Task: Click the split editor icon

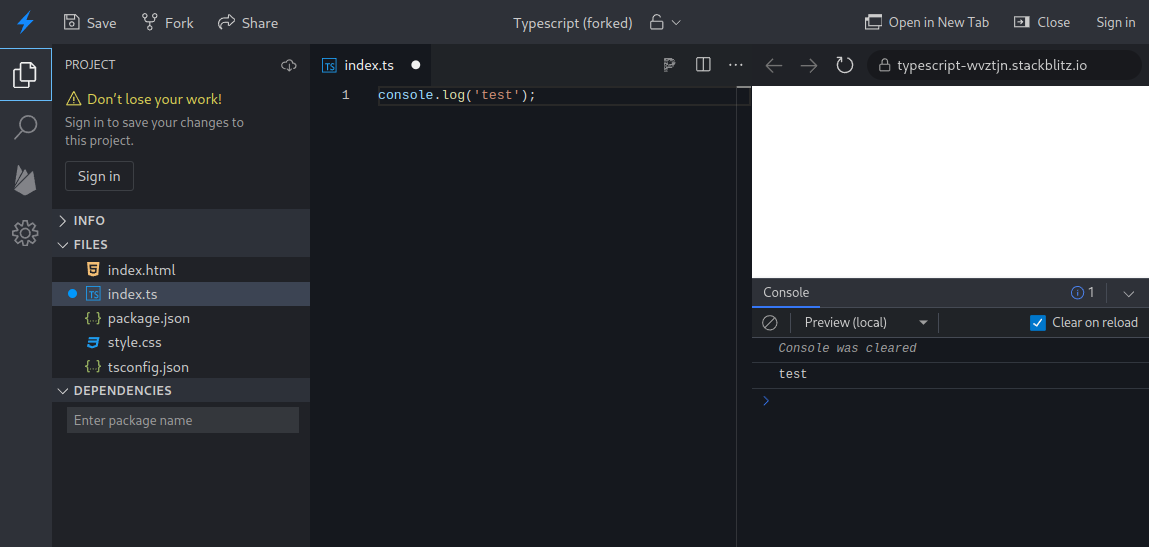Action: (703, 65)
